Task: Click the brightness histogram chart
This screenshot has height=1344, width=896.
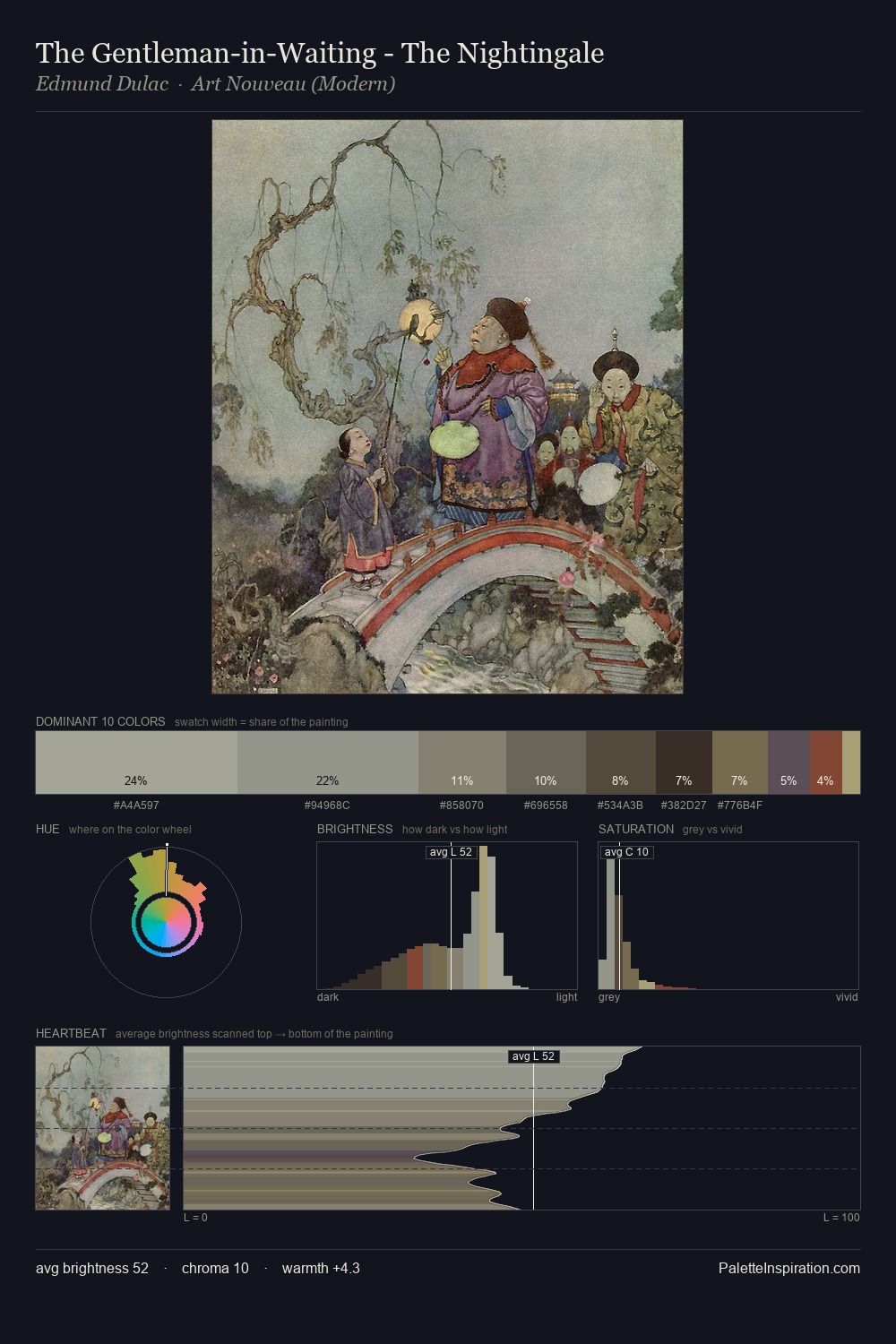Action: 447,916
